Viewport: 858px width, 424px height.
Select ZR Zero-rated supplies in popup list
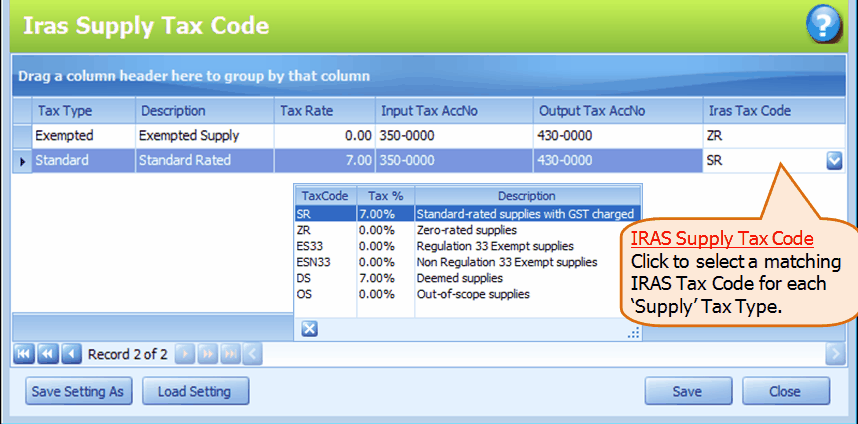(468, 230)
